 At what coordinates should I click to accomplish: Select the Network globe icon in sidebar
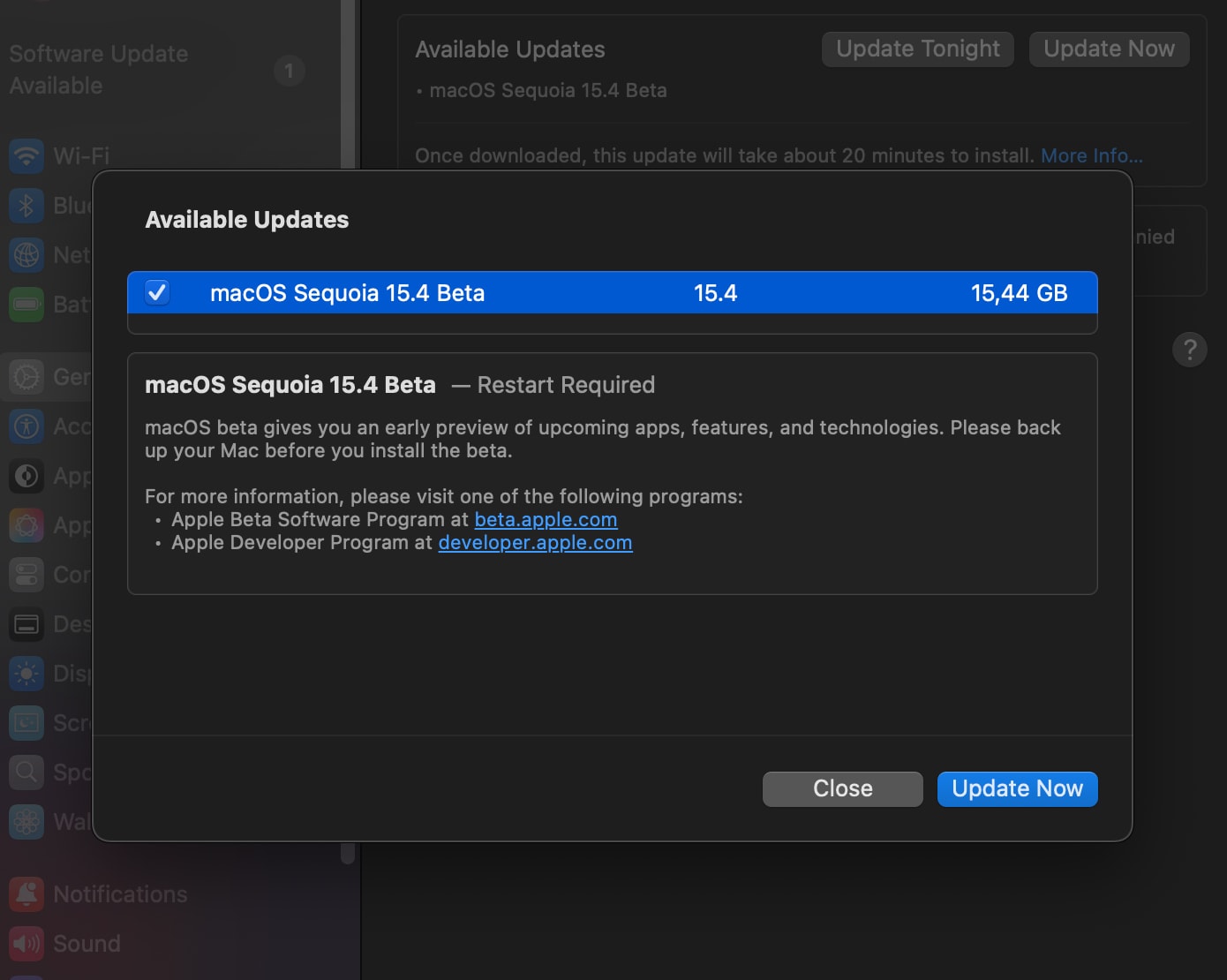(x=26, y=255)
